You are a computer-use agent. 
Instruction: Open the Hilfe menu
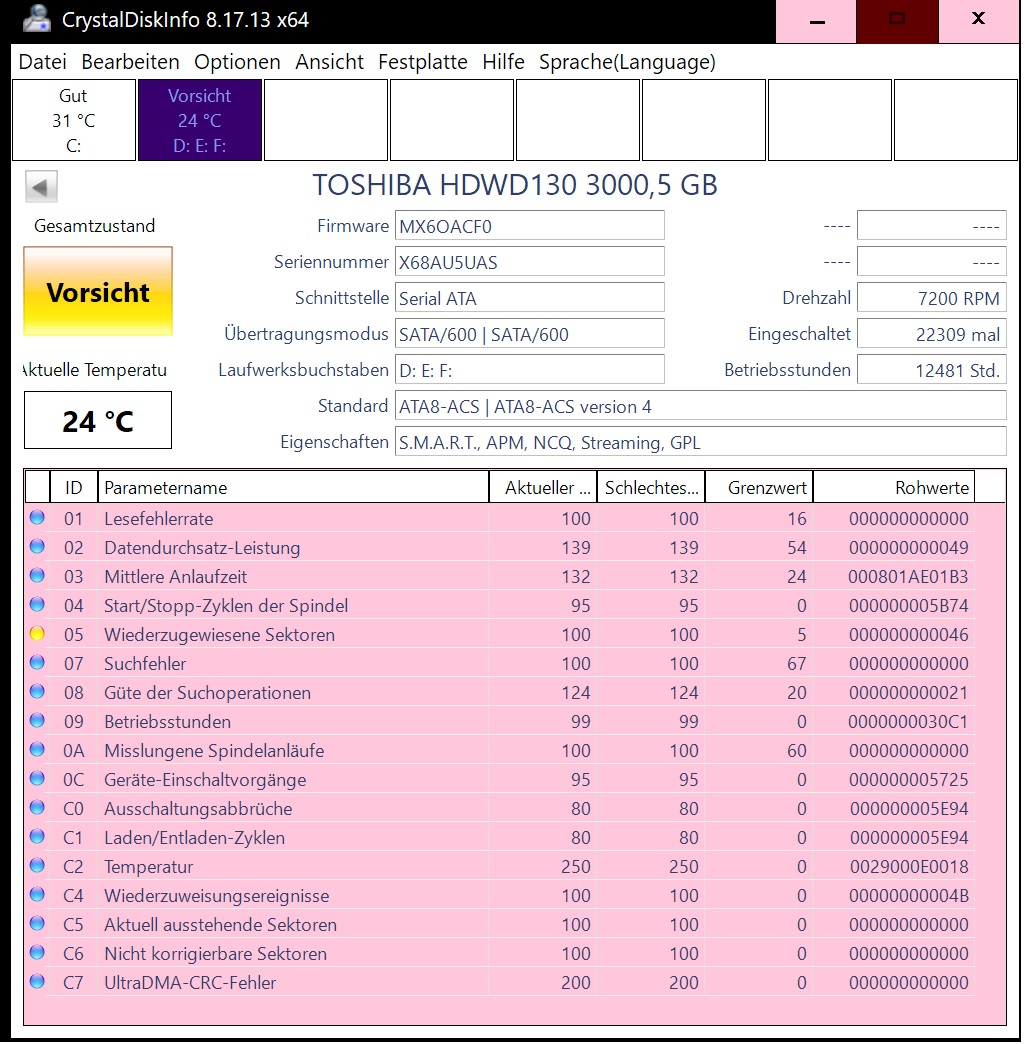click(x=504, y=62)
